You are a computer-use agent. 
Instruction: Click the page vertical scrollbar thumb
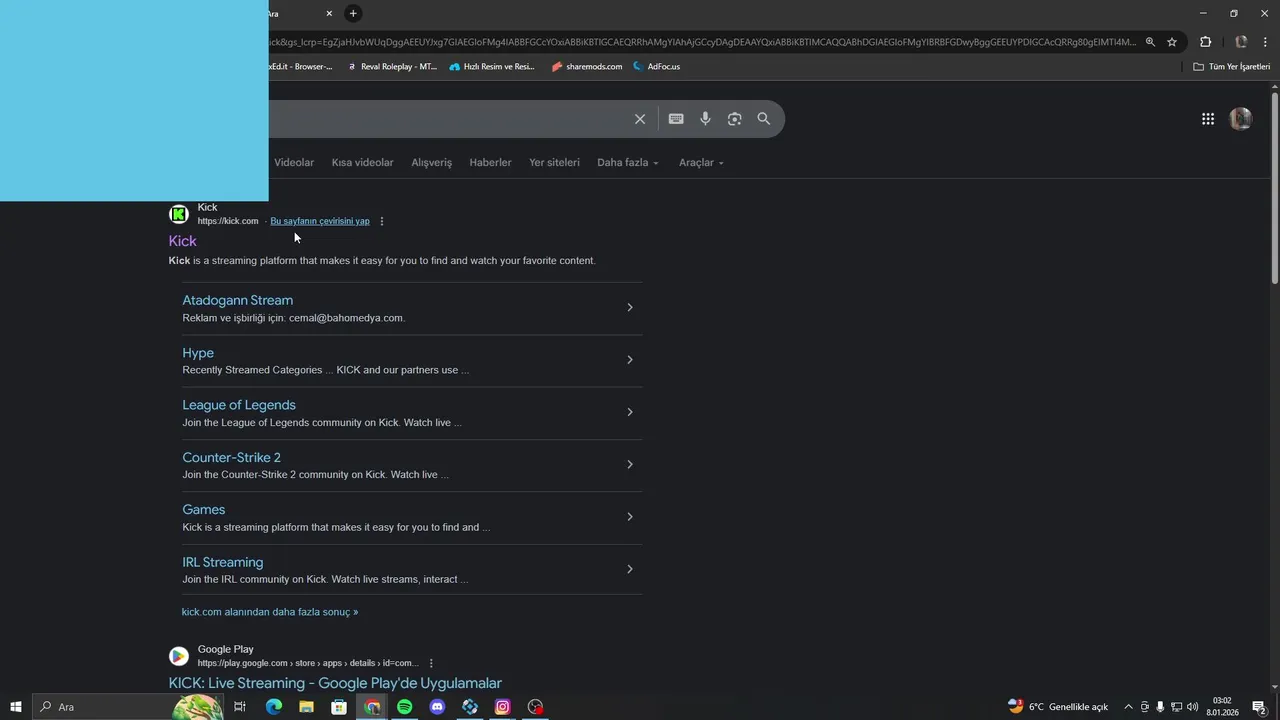click(1275, 187)
